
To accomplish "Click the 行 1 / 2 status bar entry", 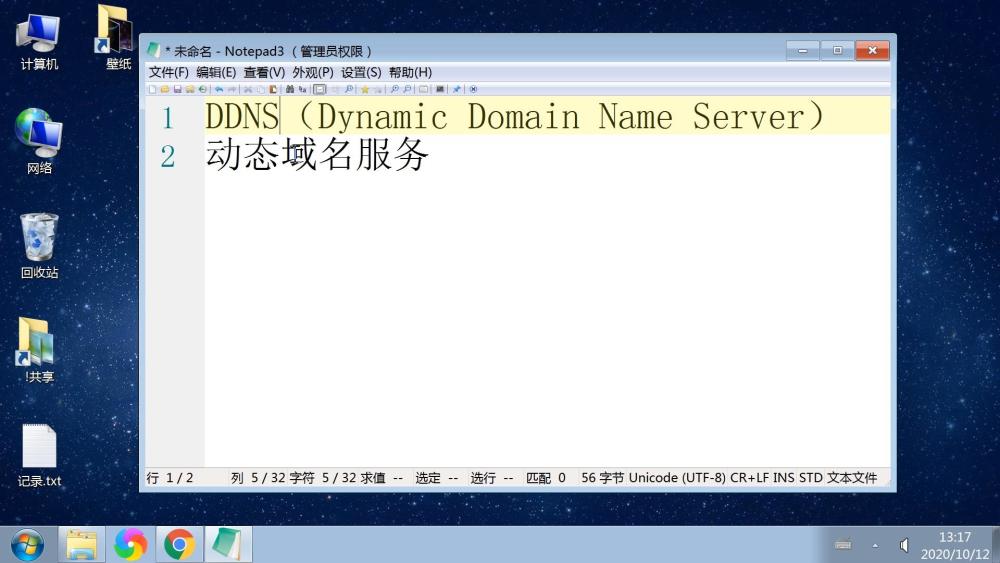I will [x=170, y=478].
